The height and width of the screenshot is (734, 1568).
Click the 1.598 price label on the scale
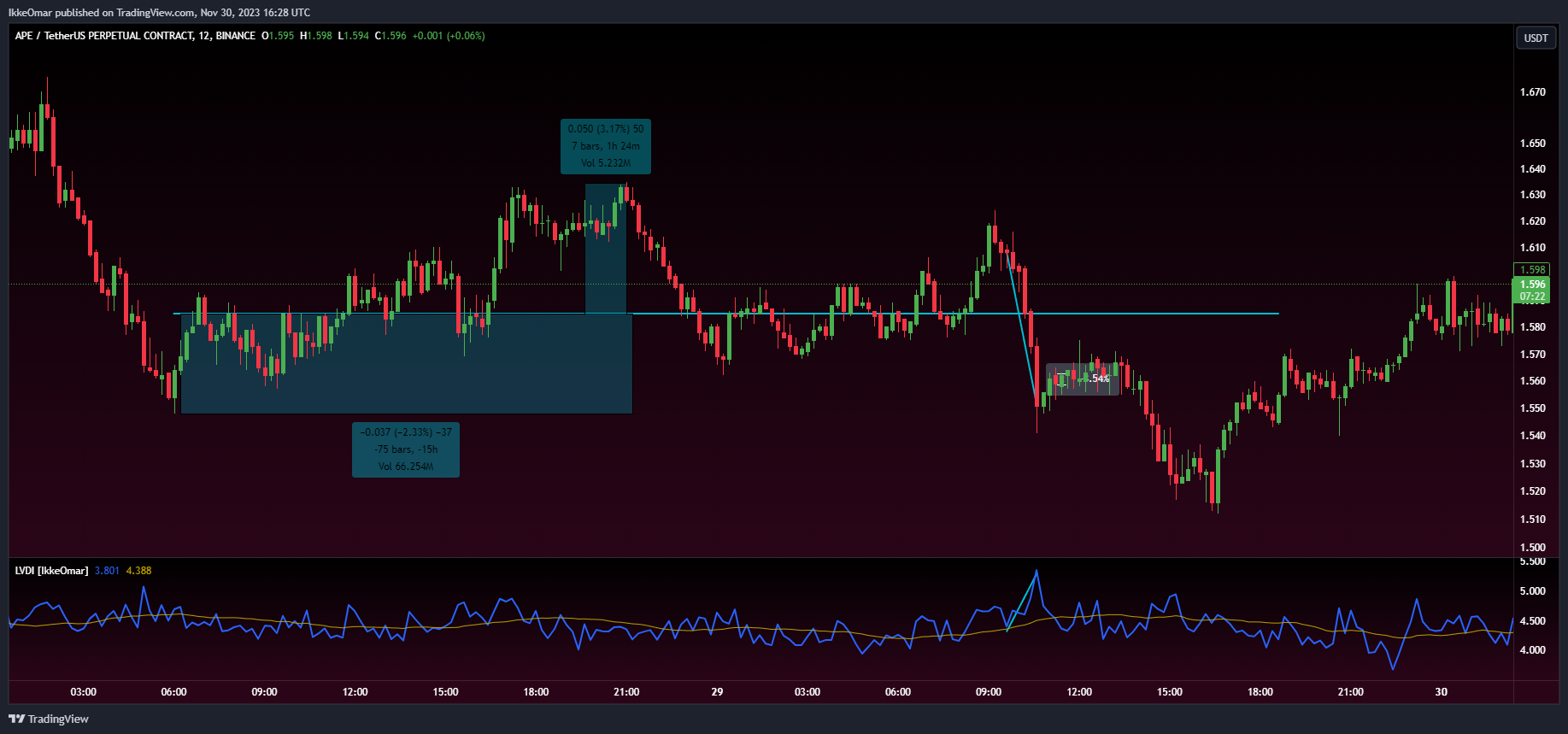click(x=1531, y=270)
